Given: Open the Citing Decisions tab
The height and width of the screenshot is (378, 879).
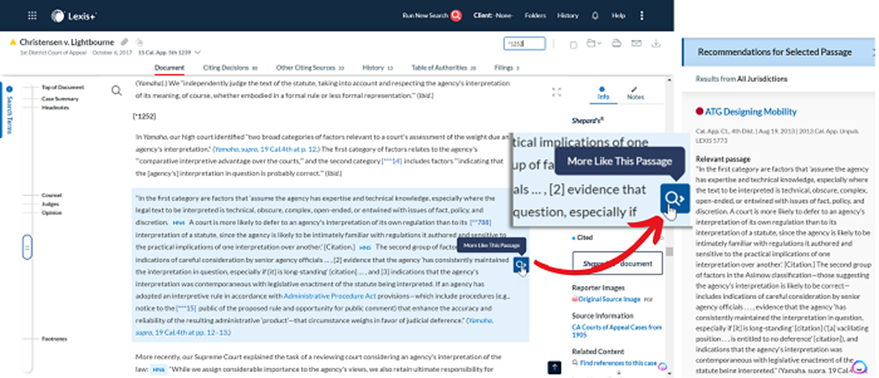Looking at the screenshot, I should [x=230, y=68].
